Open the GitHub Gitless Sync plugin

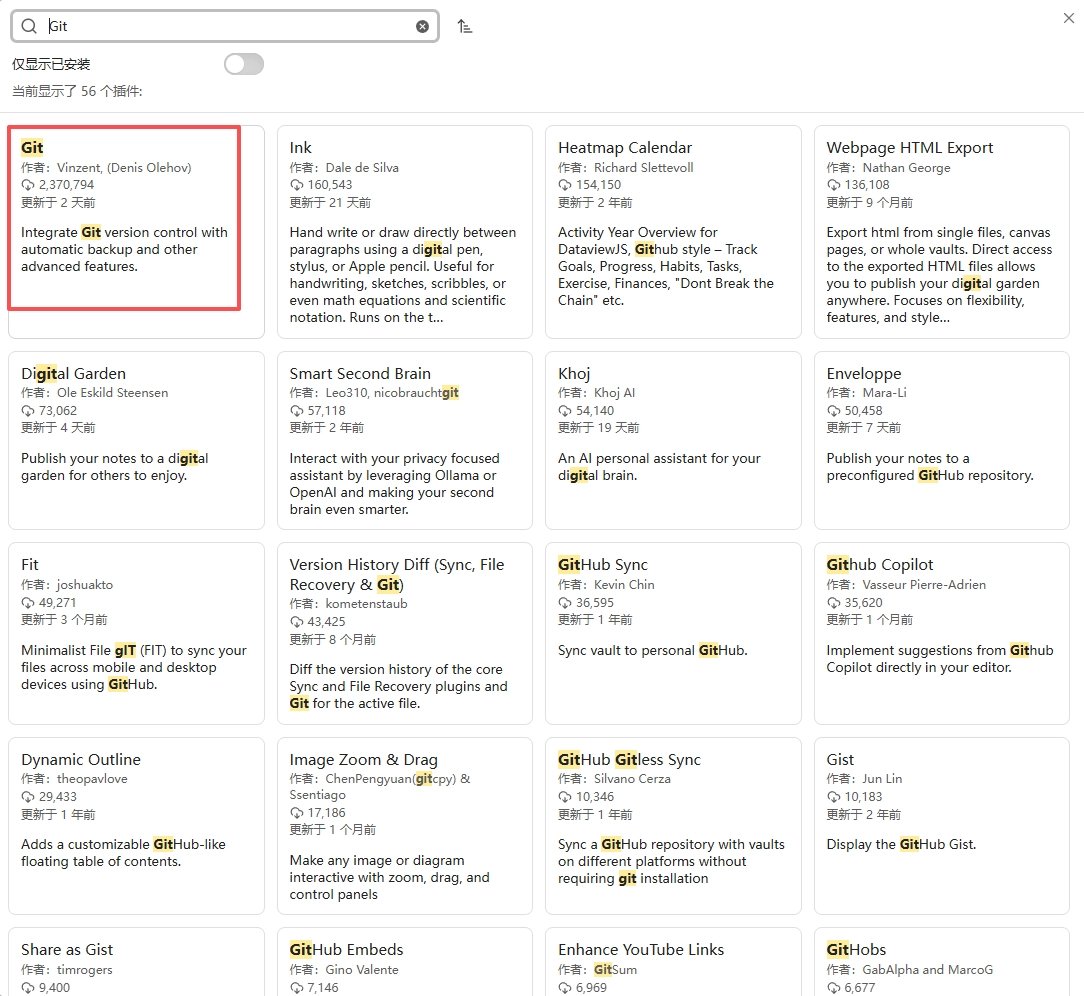[x=673, y=825]
